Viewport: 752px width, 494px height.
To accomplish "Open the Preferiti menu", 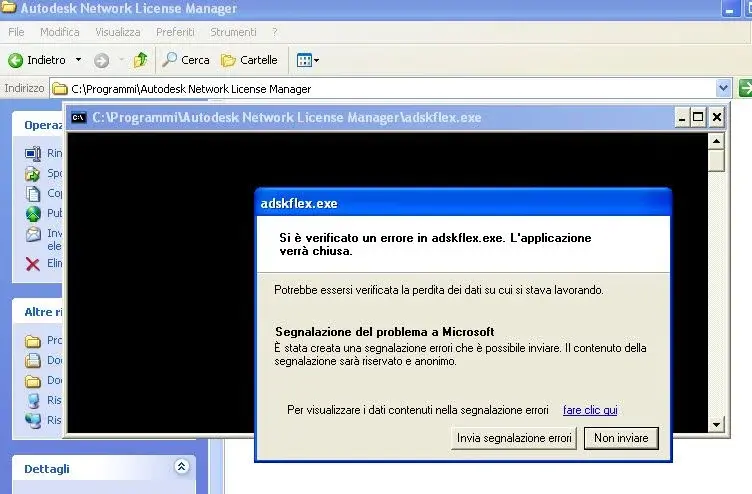I will click(175, 32).
